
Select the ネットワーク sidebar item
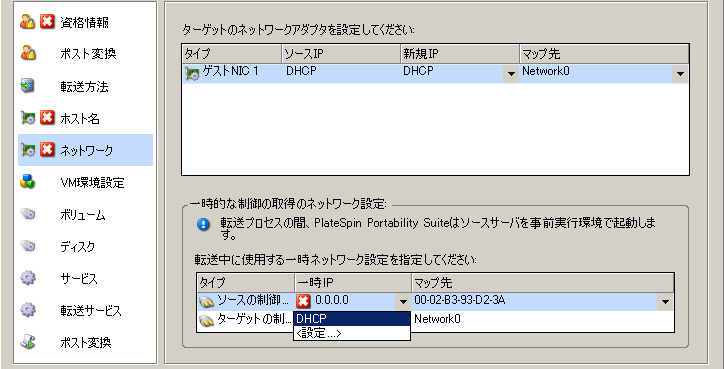pyautogui.click(x=85, y=150)
